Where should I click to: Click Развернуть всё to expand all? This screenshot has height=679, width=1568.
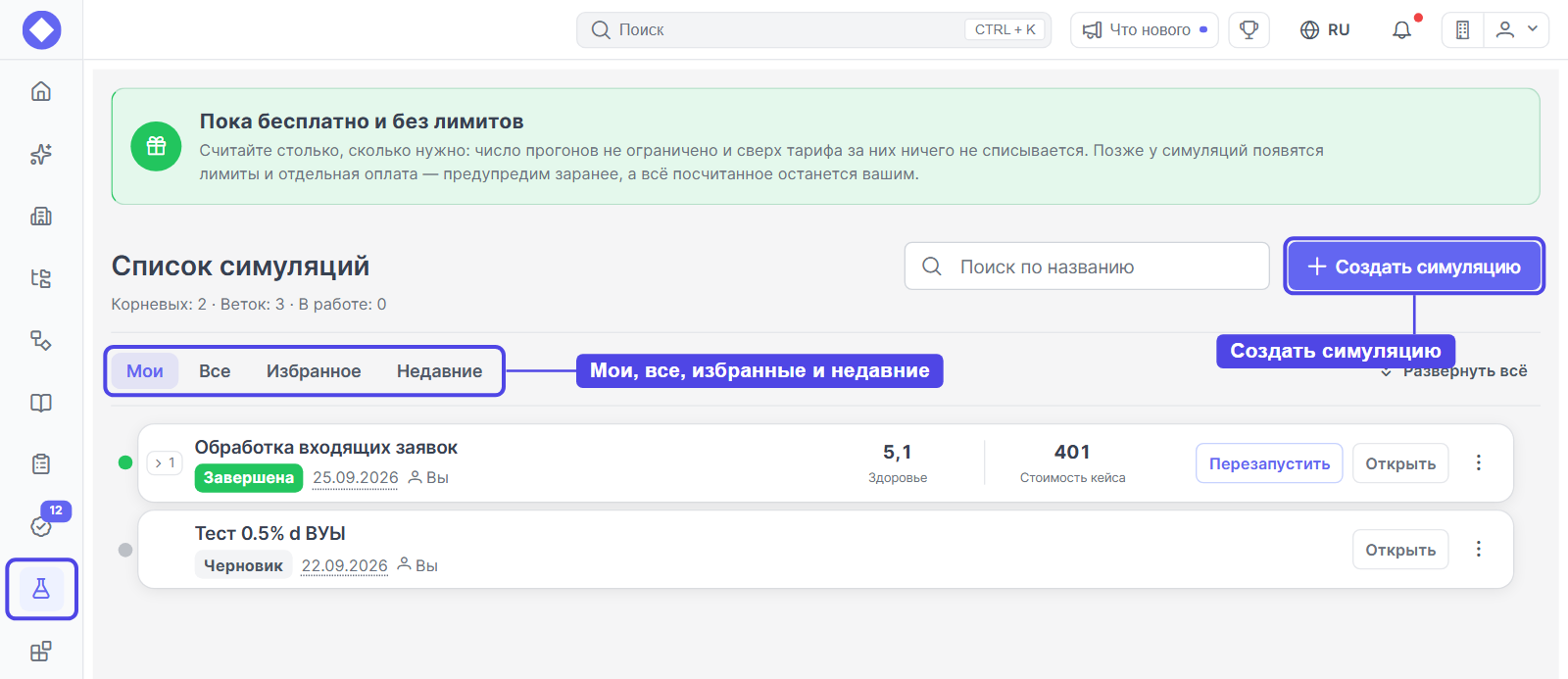point(1454,371)
